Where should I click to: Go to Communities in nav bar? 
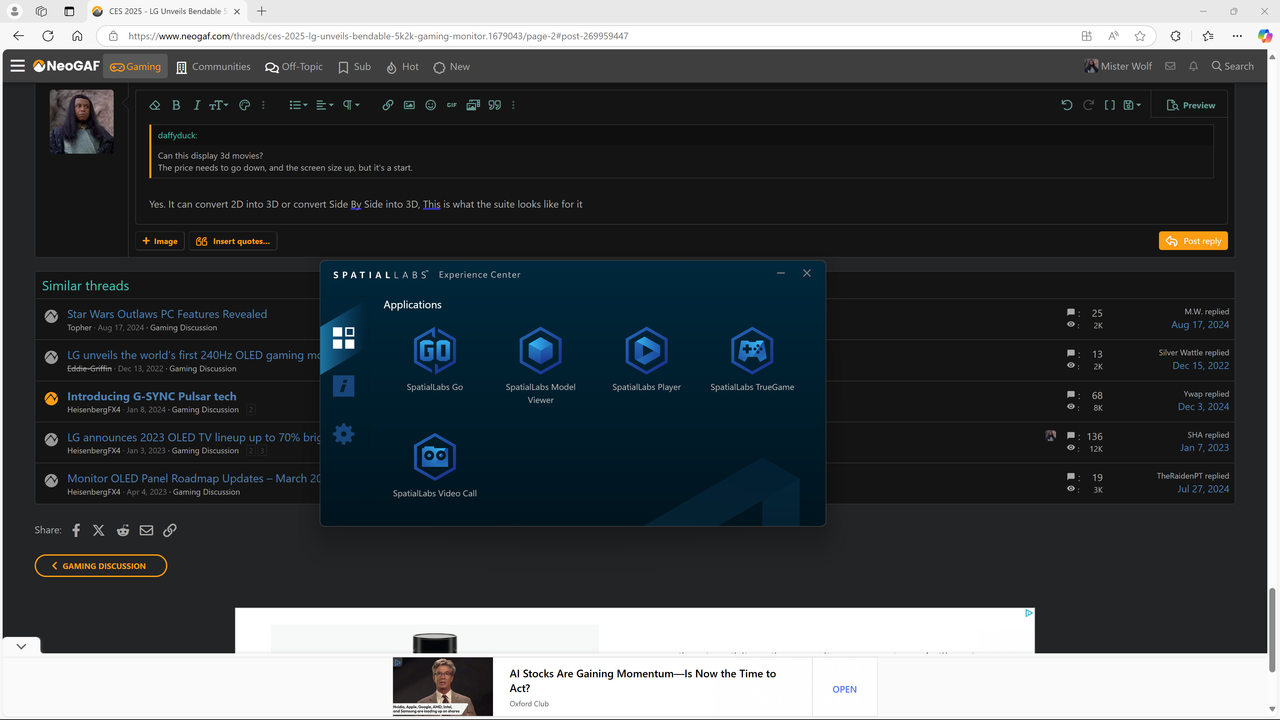click(x=213, y=67)
